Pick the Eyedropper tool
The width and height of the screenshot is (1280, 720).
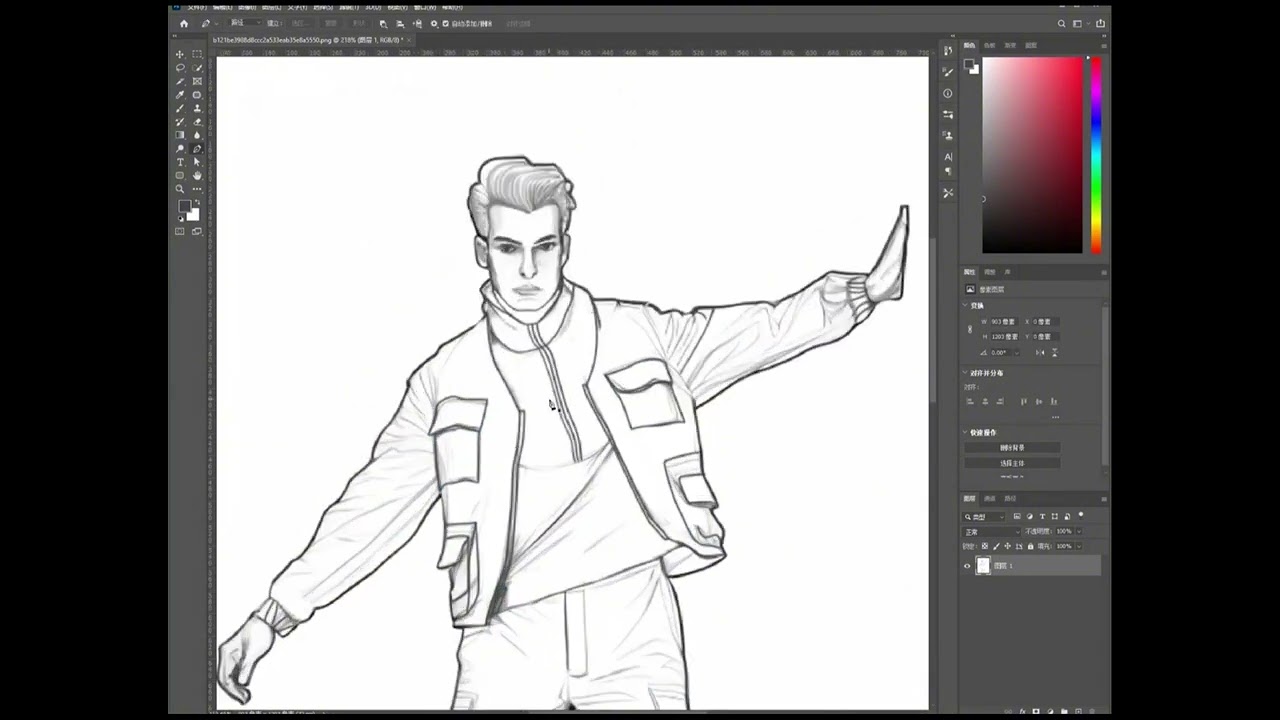tap(180, 95)
